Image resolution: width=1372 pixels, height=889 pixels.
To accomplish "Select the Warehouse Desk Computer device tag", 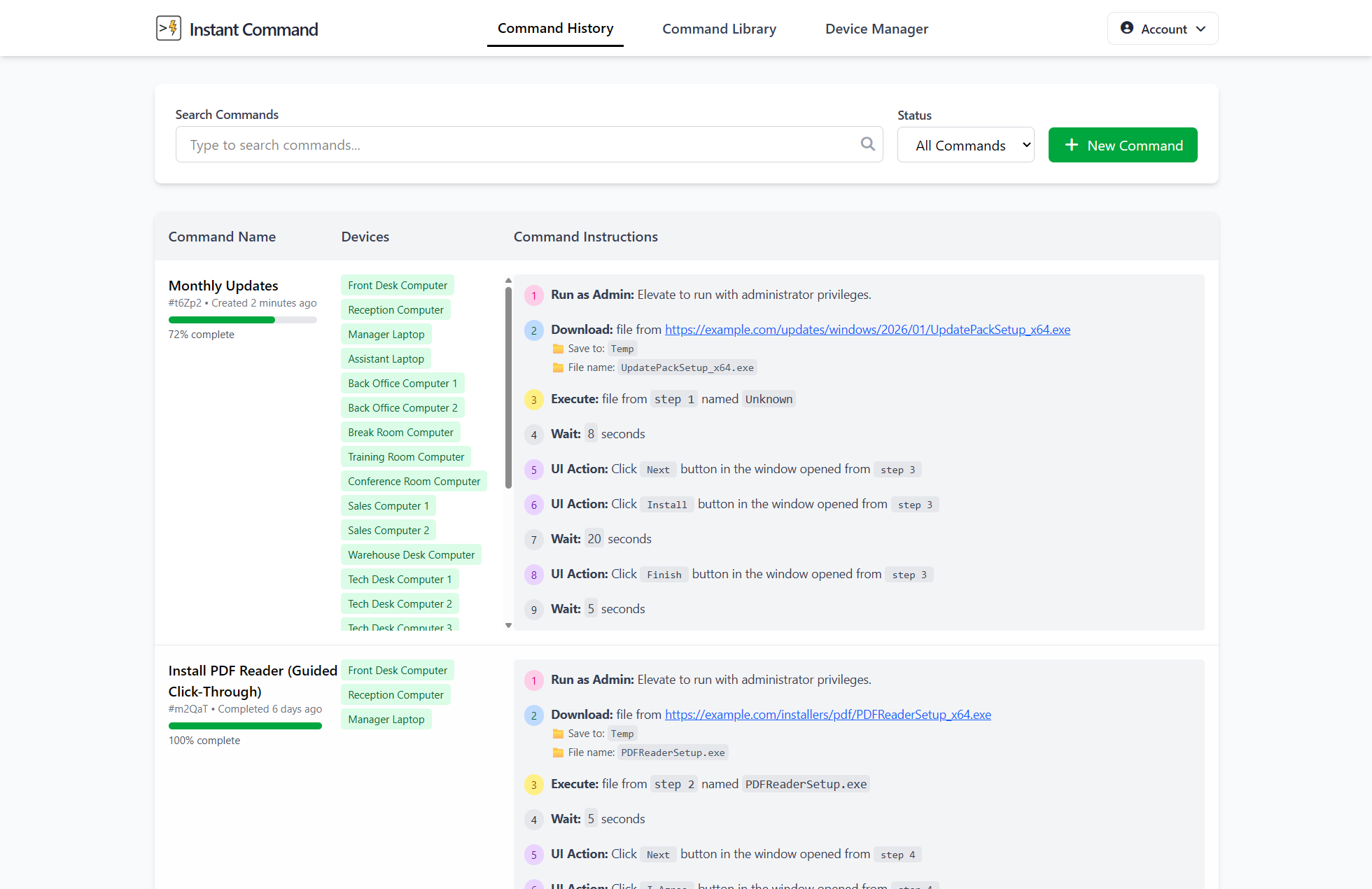I will 411,554.
